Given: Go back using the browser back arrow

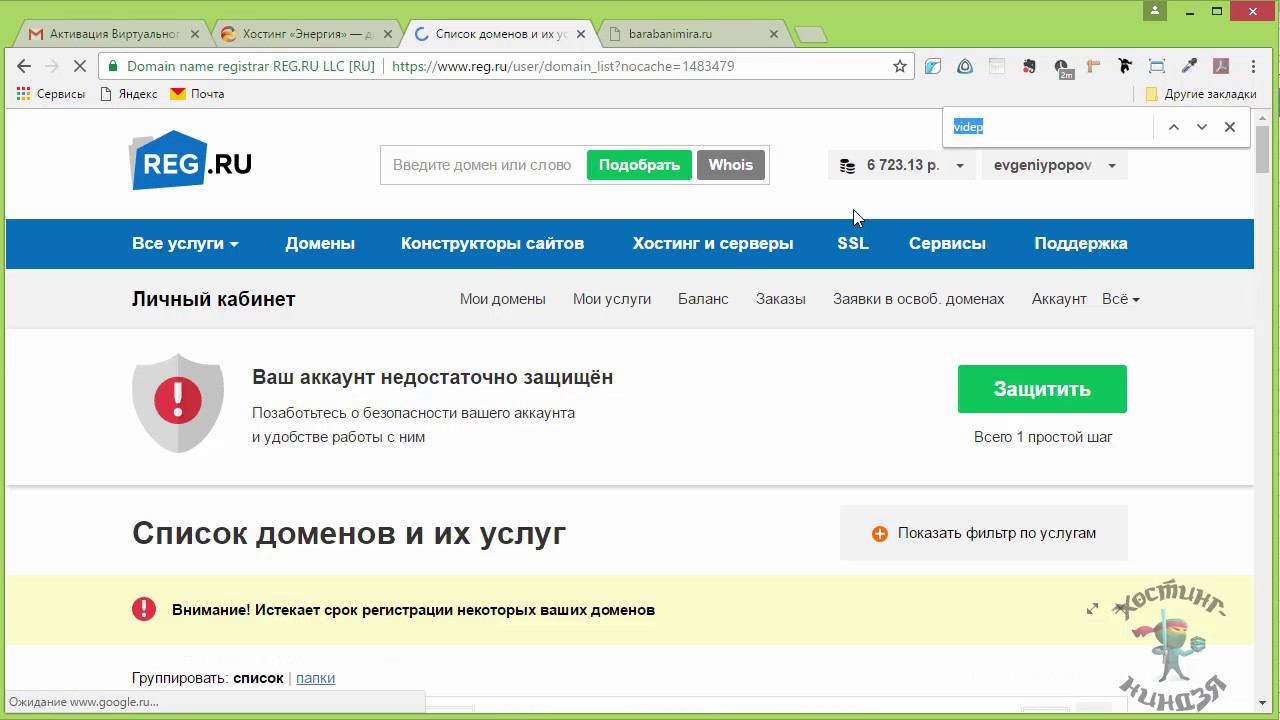Looking at the screenshot, I should pos(24,66).
